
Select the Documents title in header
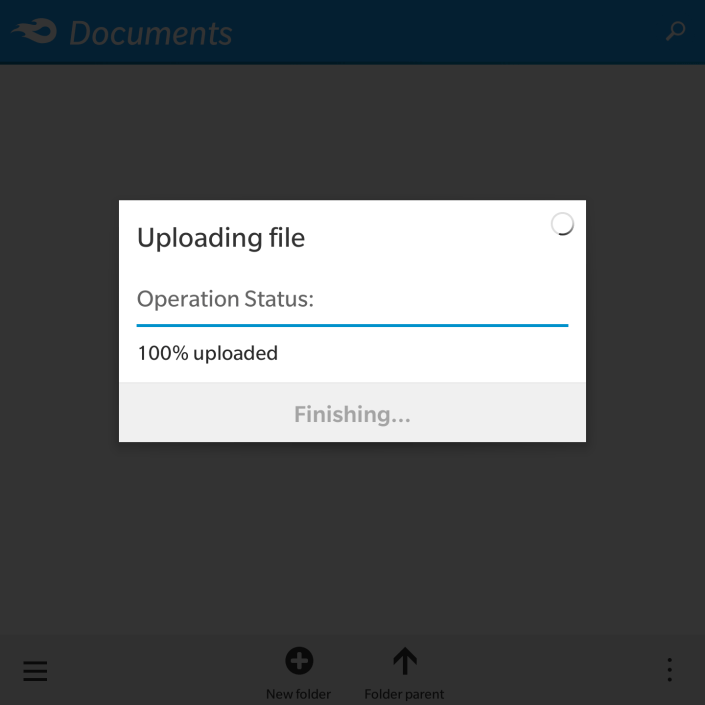click(x=151, y=33)
